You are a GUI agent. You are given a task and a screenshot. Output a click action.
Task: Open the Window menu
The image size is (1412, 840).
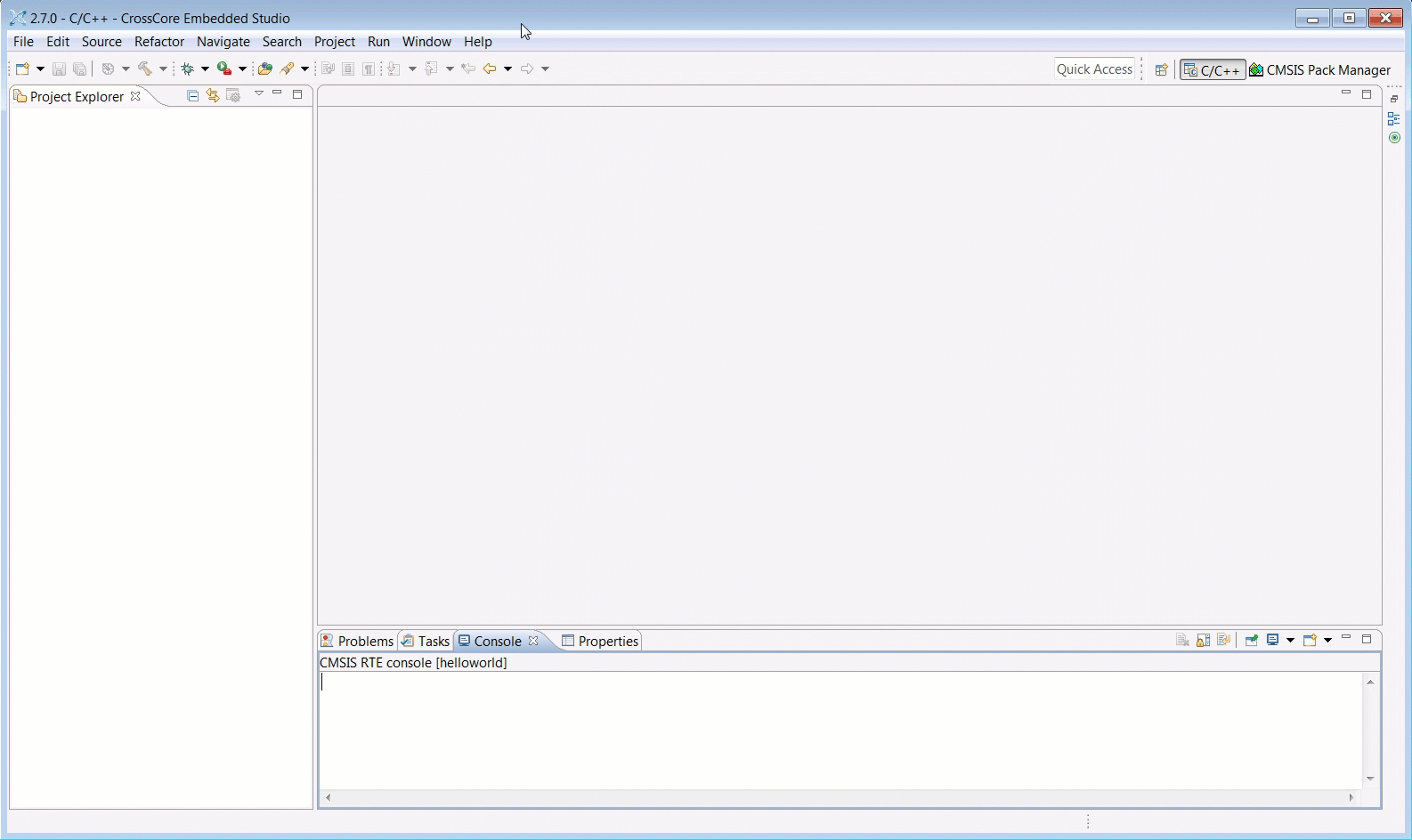(x=427, y=42)
